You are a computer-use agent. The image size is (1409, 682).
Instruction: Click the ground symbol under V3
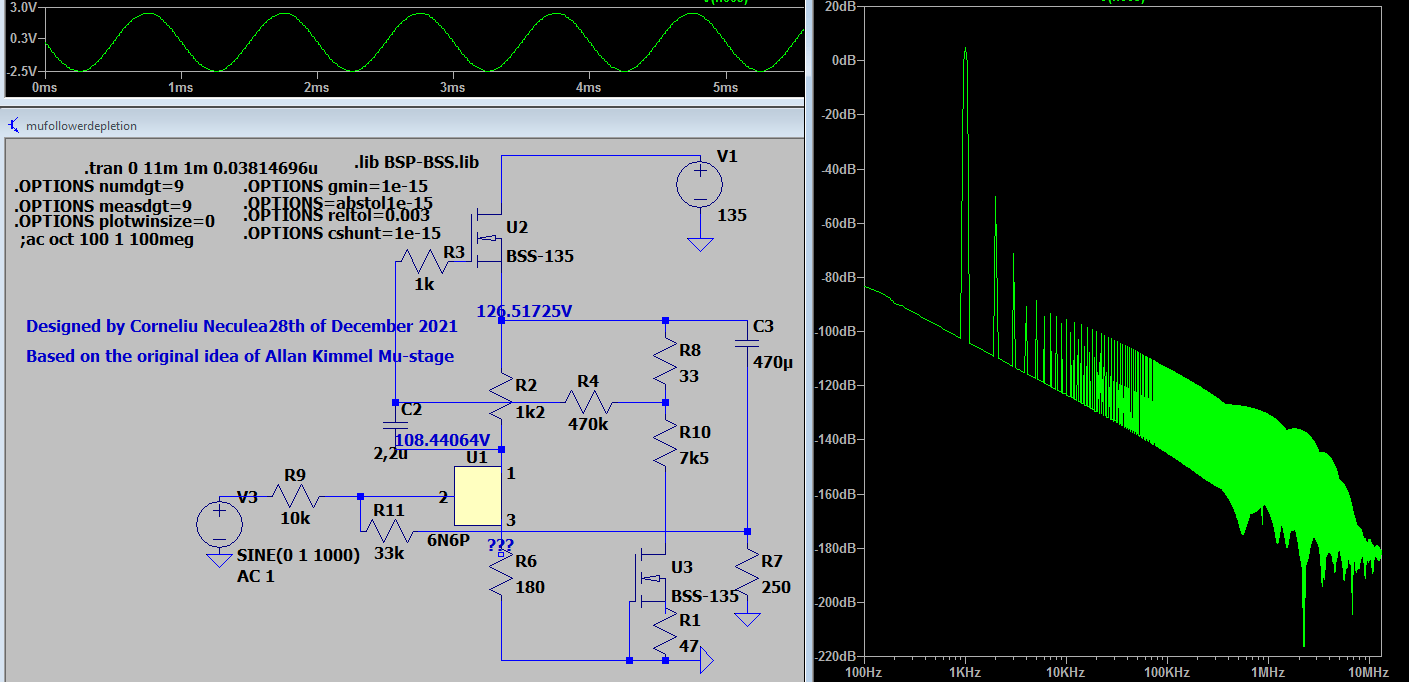coord(218,560)
